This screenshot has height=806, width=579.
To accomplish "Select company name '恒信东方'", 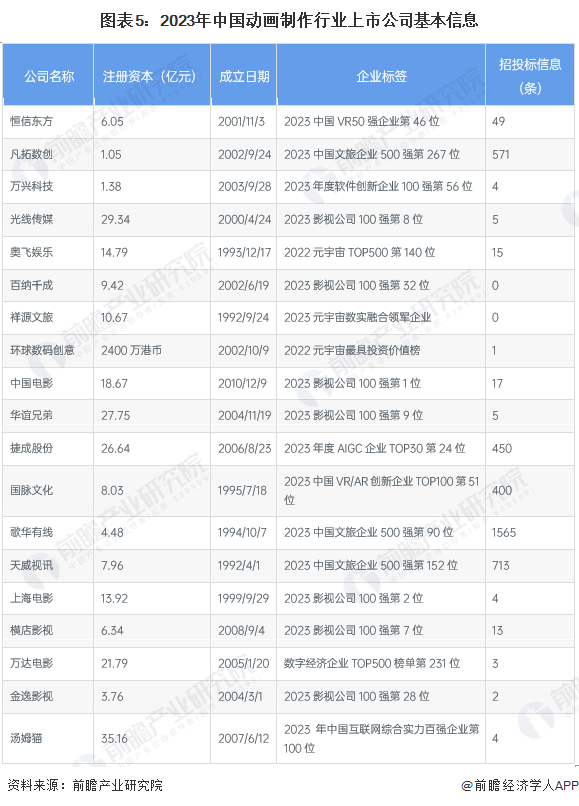I will [x=31, y=121].
